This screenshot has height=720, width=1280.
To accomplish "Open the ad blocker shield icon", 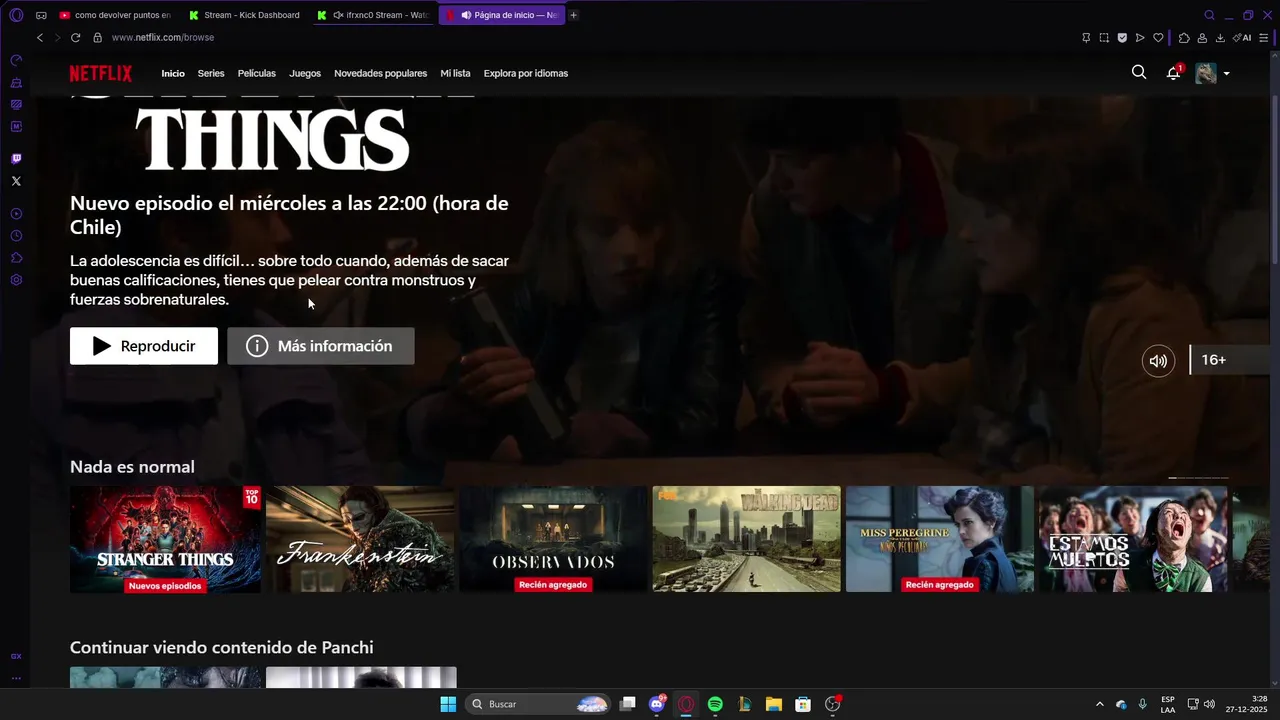I will 1122,37.
